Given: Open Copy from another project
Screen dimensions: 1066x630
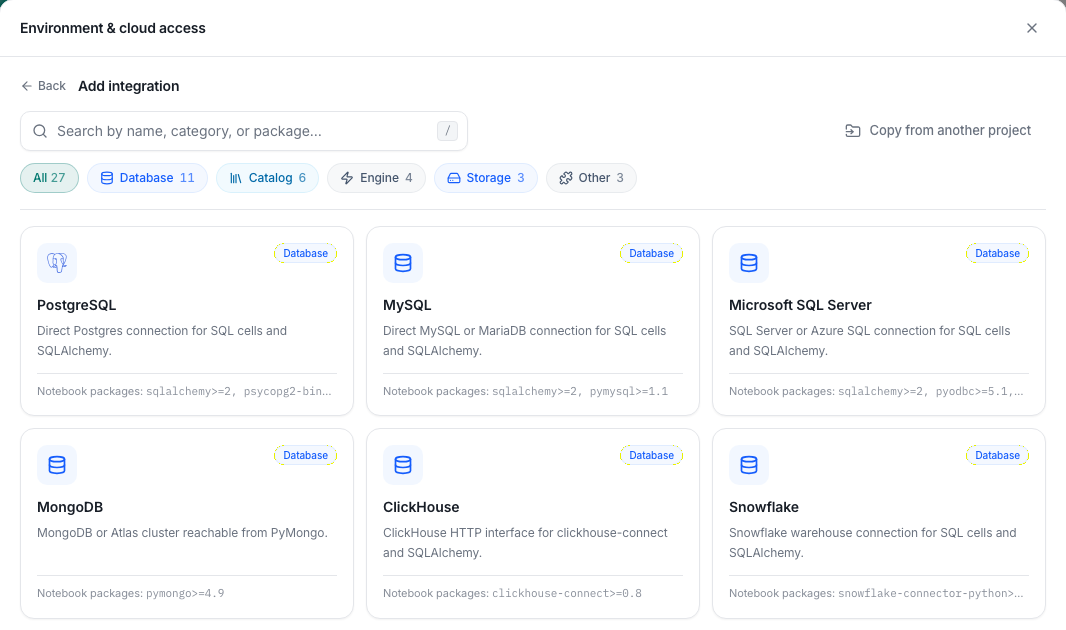Looking at the screenshot, I should [938, 130].
